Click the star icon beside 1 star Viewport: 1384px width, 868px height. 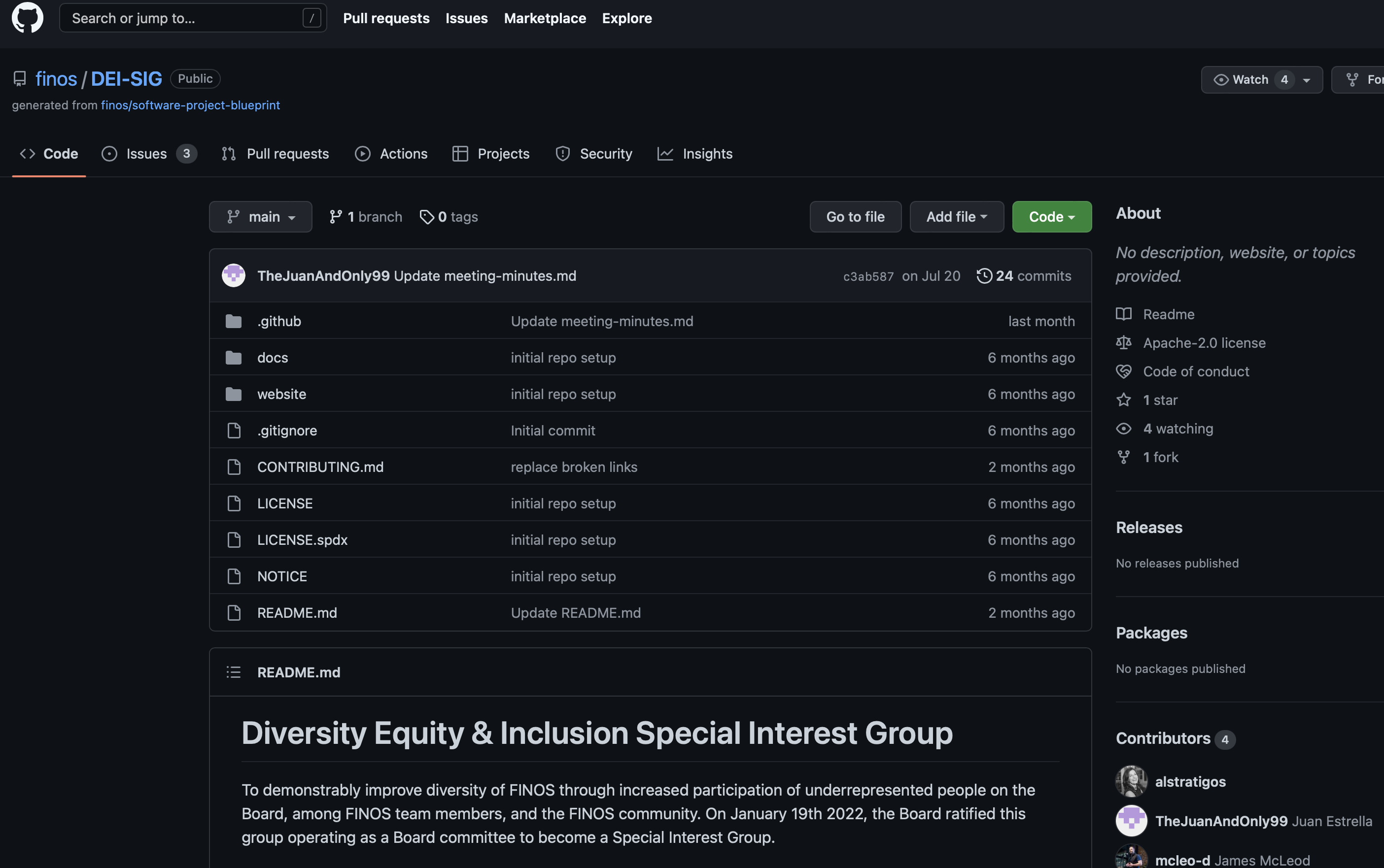(1124, 400)
